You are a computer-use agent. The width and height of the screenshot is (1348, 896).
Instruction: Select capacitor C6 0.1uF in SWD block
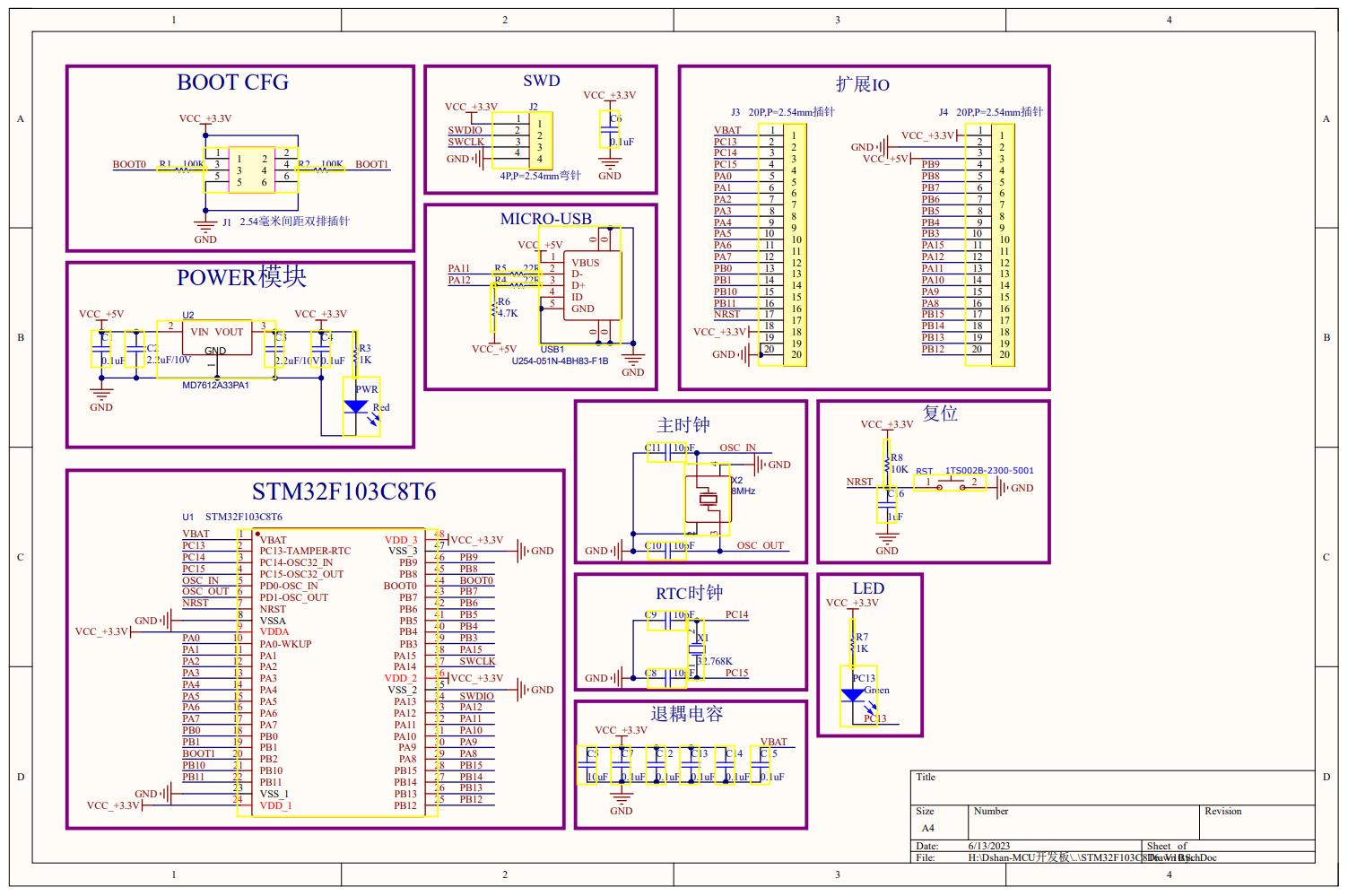610,130
